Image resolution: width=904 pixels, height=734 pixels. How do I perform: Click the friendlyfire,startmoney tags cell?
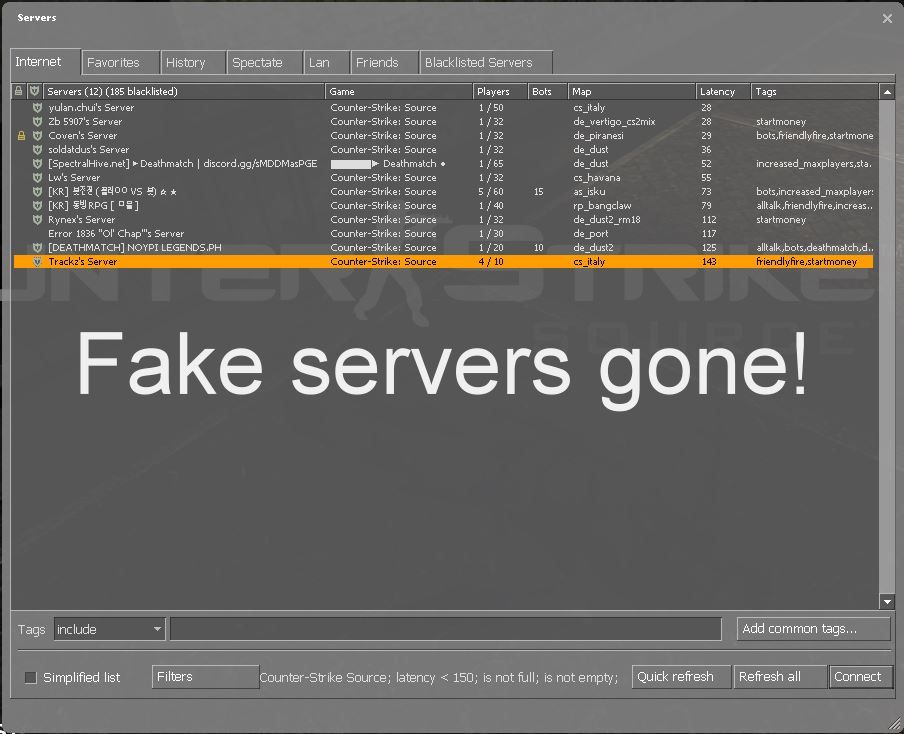point(807,262)
